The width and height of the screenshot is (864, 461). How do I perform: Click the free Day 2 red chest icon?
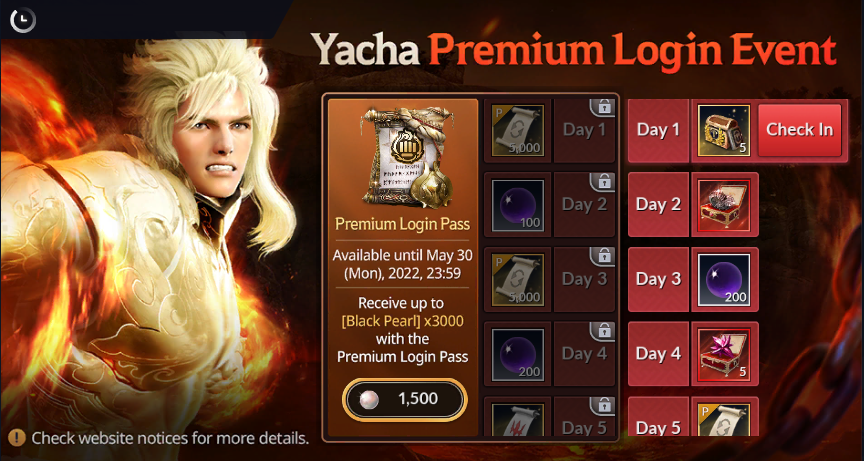coord(724,205)
